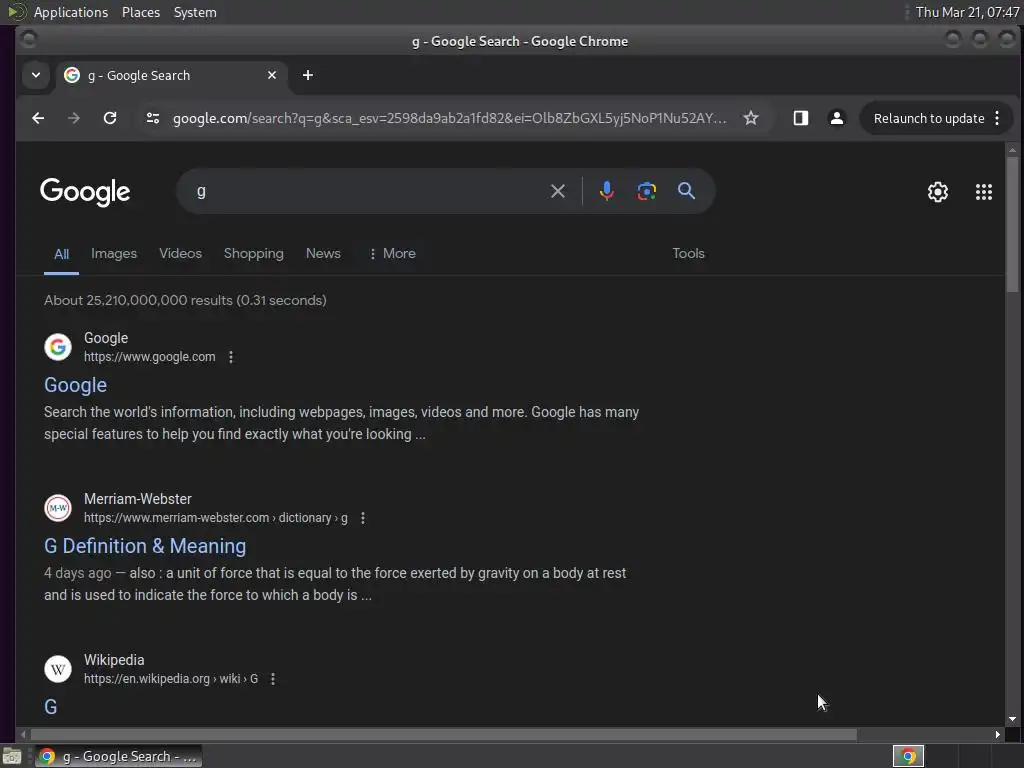Viewport: 1024px width, 768px height.
Task: Click the https://www.google.com URL text
Action: pos(150,357)
